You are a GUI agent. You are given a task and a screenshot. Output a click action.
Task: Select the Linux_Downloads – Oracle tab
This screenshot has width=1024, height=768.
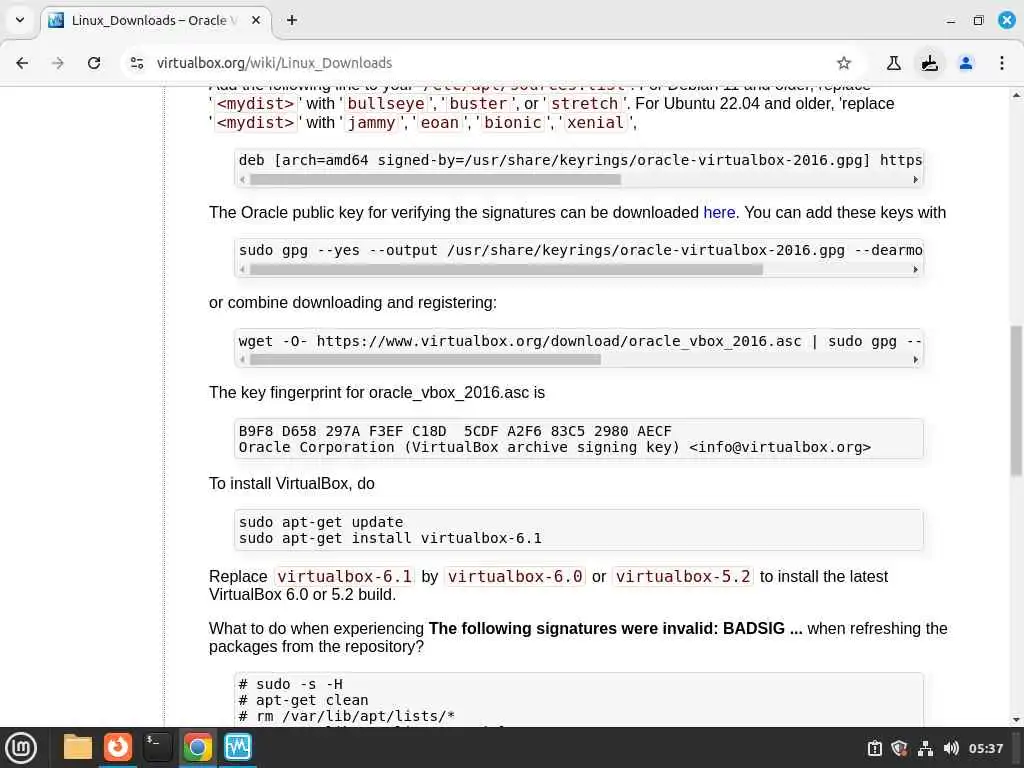155,20
